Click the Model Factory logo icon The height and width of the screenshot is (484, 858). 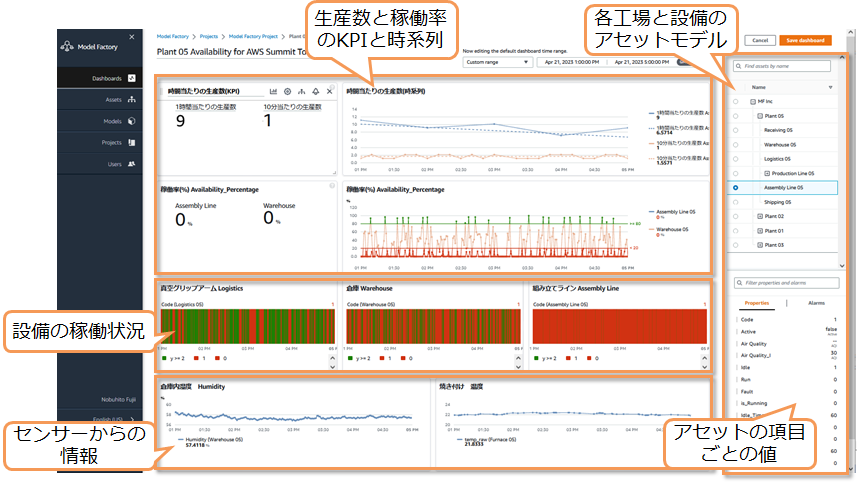67,46
